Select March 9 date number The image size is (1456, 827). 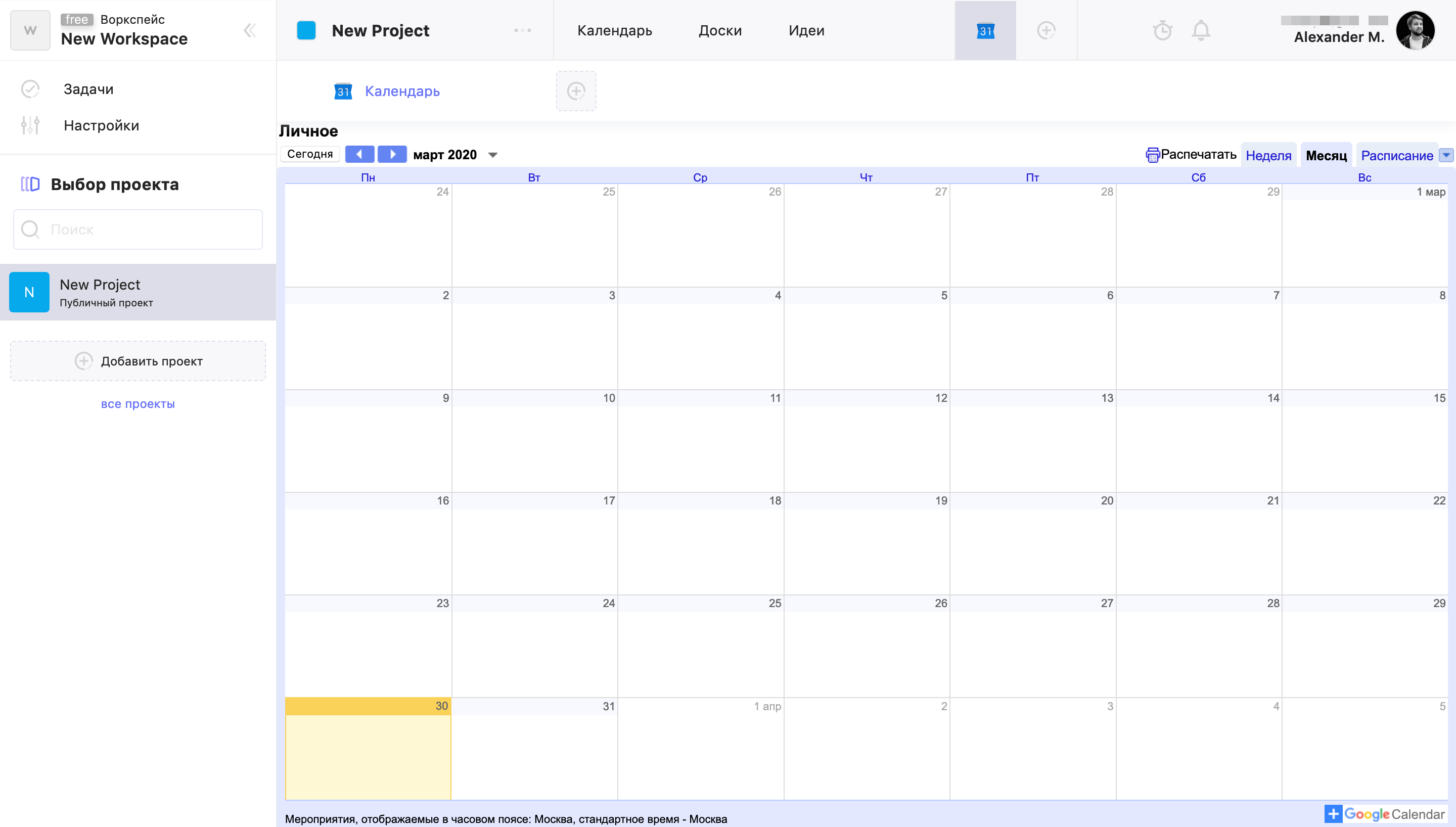pos(446,398)
